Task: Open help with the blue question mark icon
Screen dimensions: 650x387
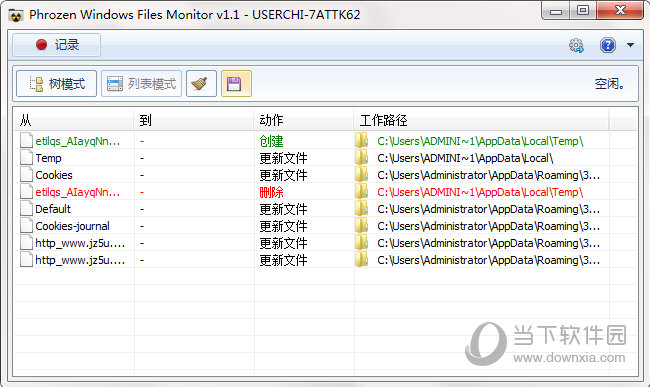Action: (x=608, y=45)
